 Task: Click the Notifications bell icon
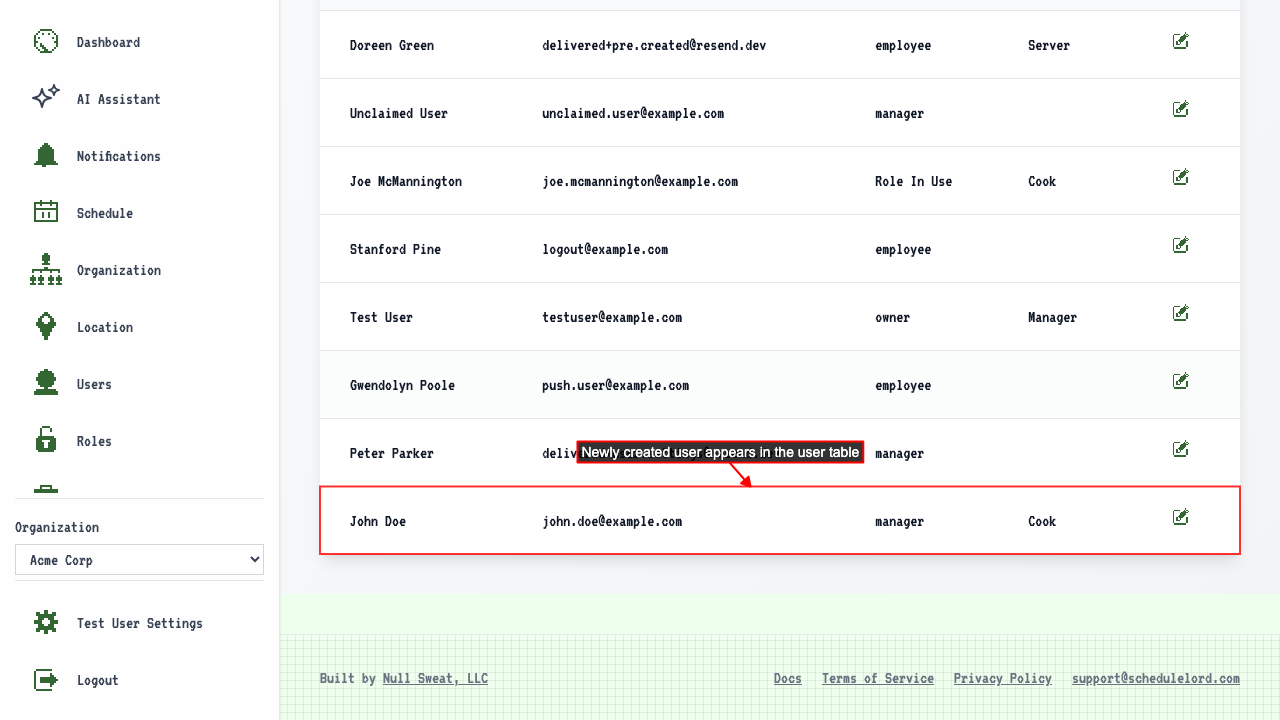[46, 155]
